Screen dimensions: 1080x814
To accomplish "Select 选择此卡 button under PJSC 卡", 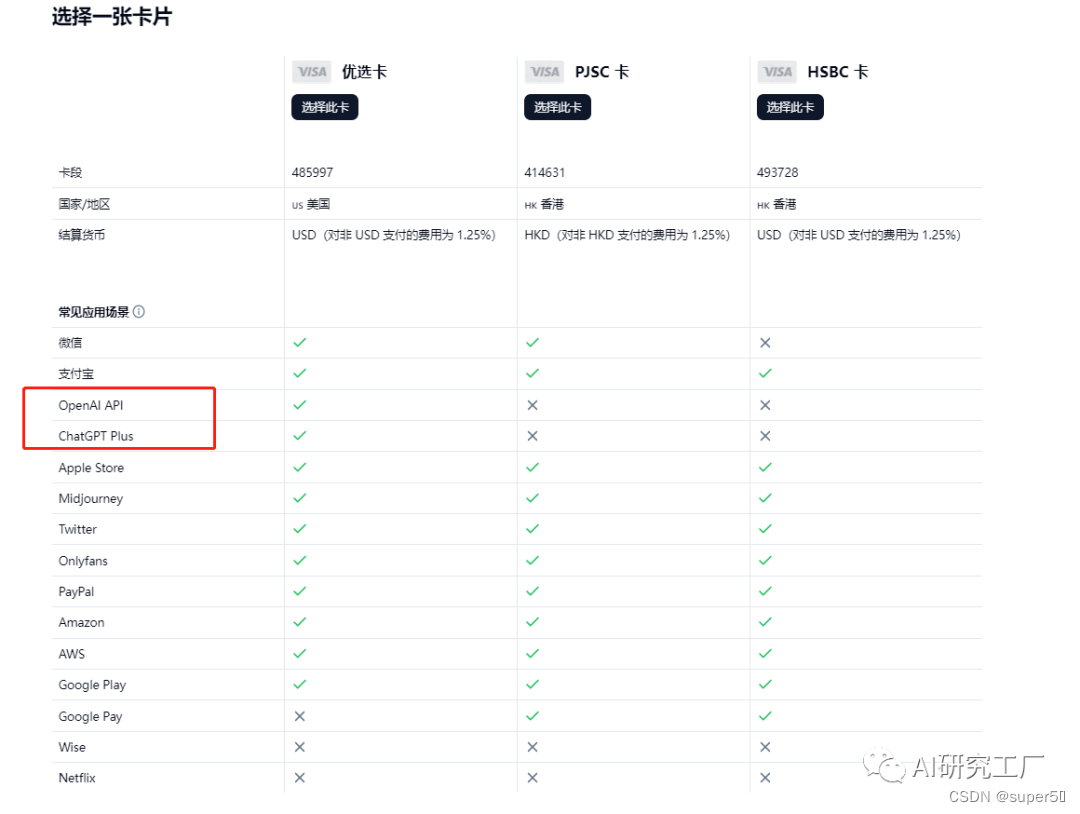I will click(x=557, y=107).
